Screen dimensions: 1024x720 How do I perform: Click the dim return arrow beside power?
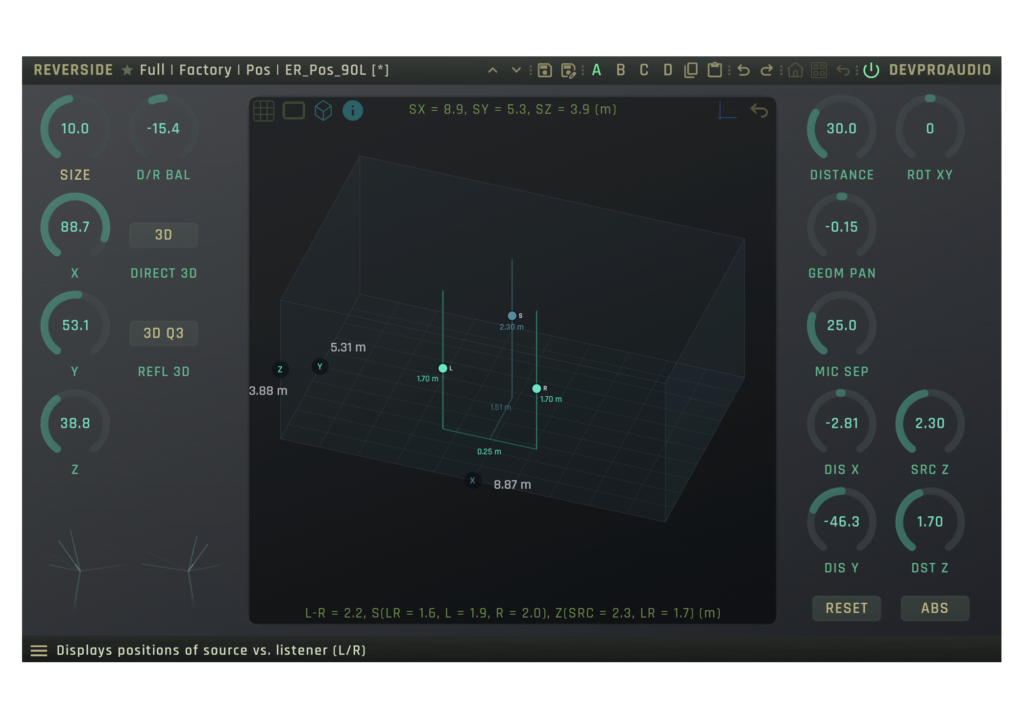843,70
